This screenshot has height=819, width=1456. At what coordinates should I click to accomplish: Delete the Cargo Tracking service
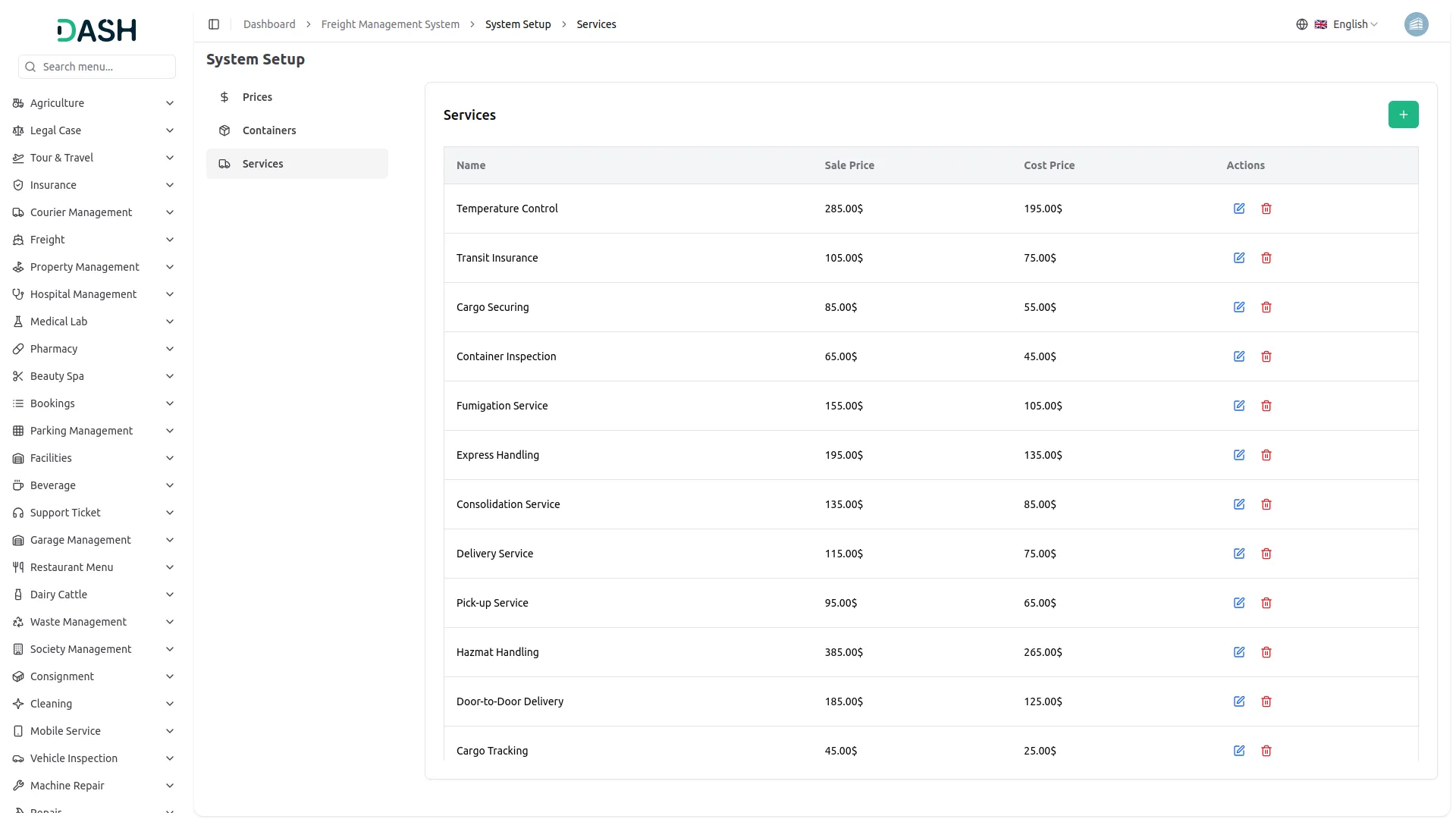tap(1266, 751)
